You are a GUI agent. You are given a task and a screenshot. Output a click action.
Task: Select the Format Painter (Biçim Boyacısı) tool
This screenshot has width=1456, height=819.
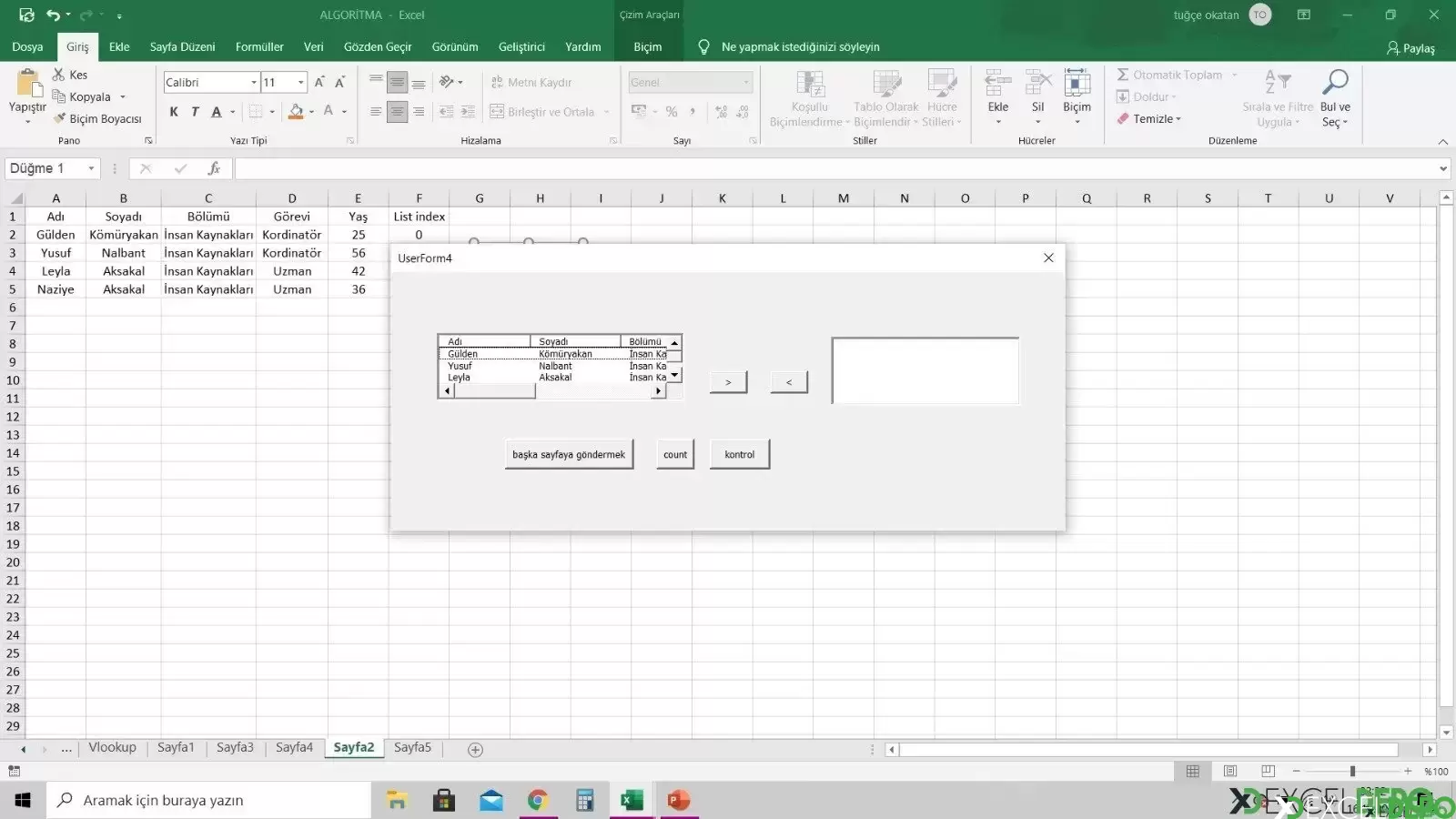pos(97,119)
